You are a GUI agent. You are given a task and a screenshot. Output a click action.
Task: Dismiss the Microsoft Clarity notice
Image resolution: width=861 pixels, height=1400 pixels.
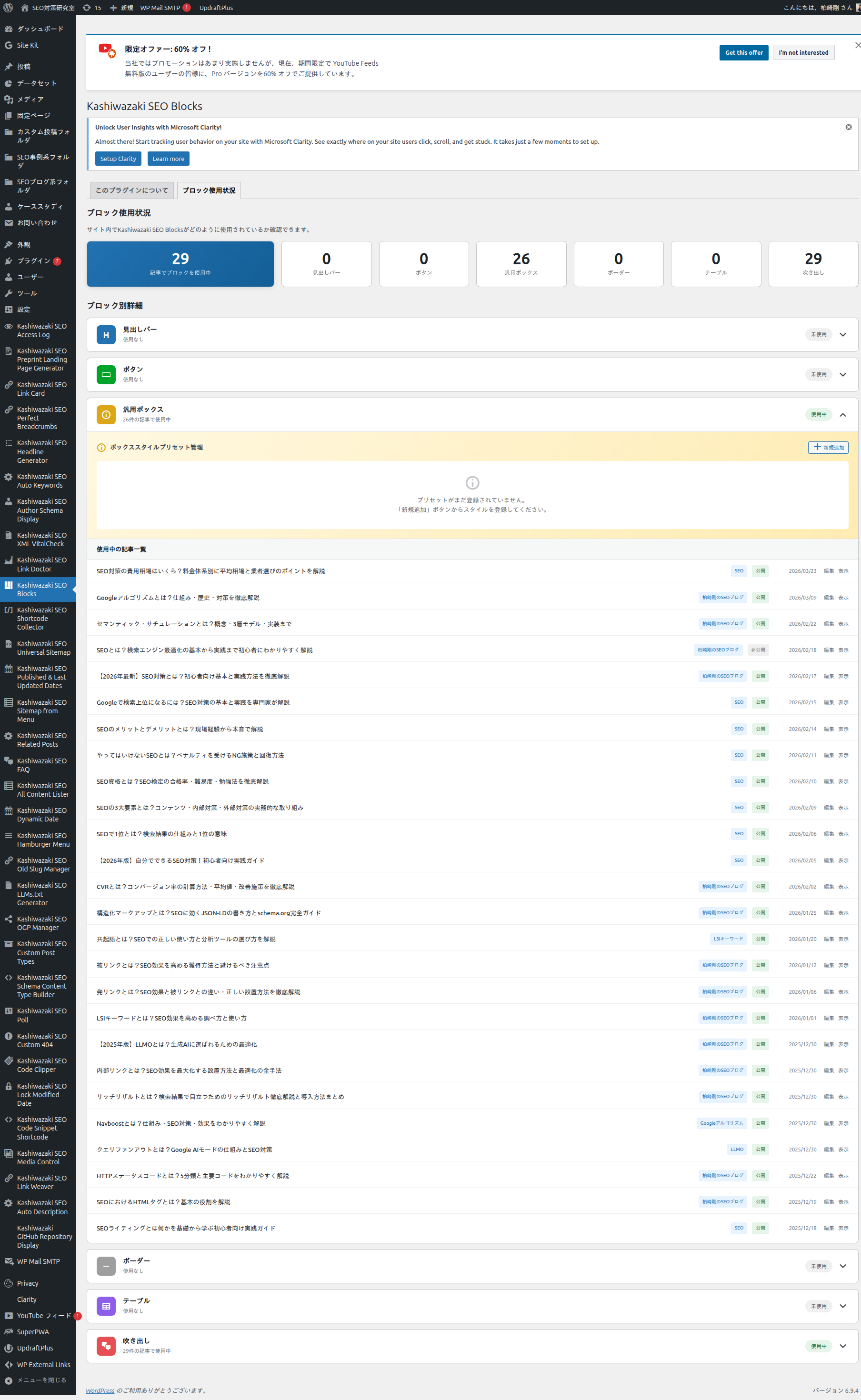[848, 127]
